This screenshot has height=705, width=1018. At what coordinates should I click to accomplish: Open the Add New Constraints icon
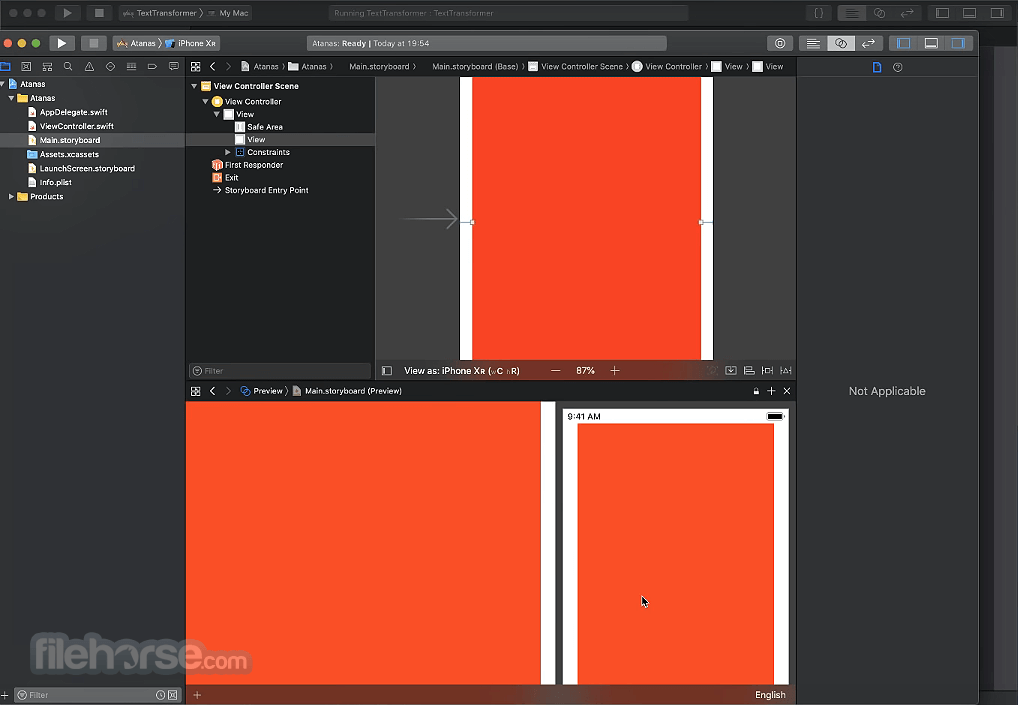click(767, 370)
